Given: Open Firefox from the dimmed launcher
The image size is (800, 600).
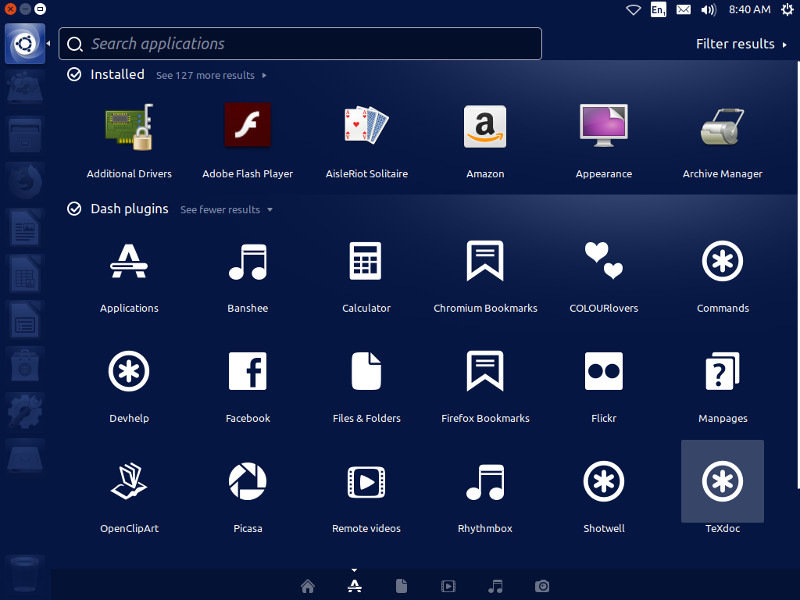Looking at the screenshot, I should click(x=24, y=182).
